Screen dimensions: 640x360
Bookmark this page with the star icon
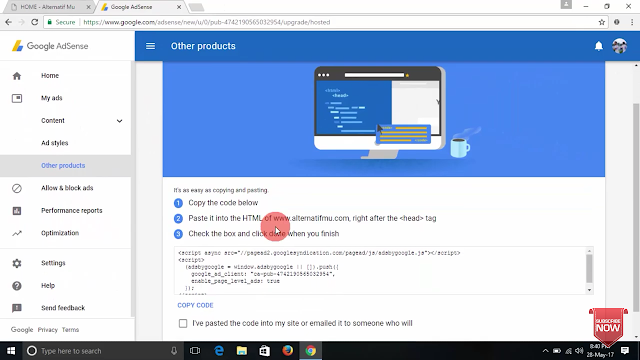tap(602, 22)
